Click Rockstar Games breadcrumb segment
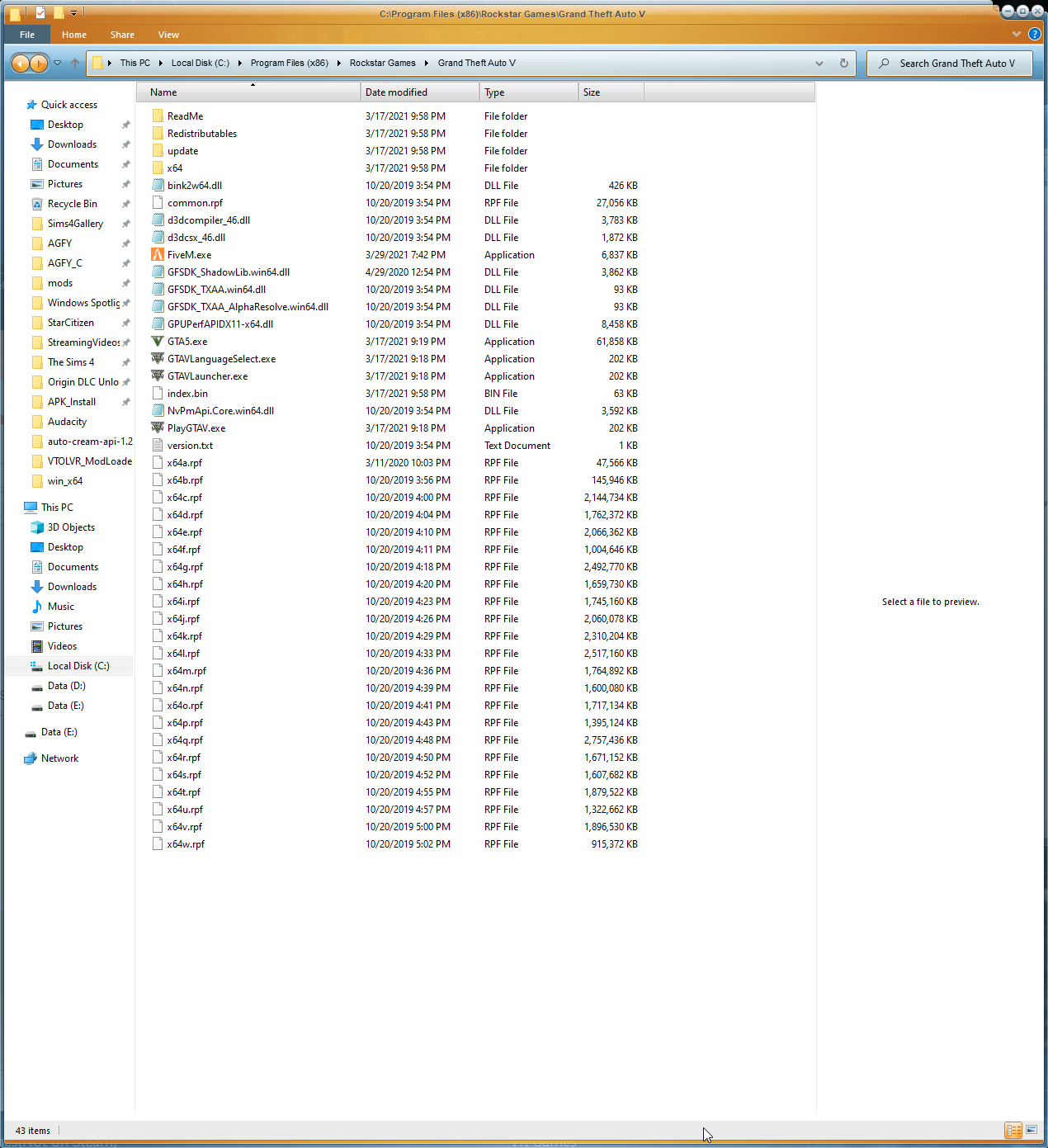Viewport: 1048px width, 1148px height. point(382,64)
